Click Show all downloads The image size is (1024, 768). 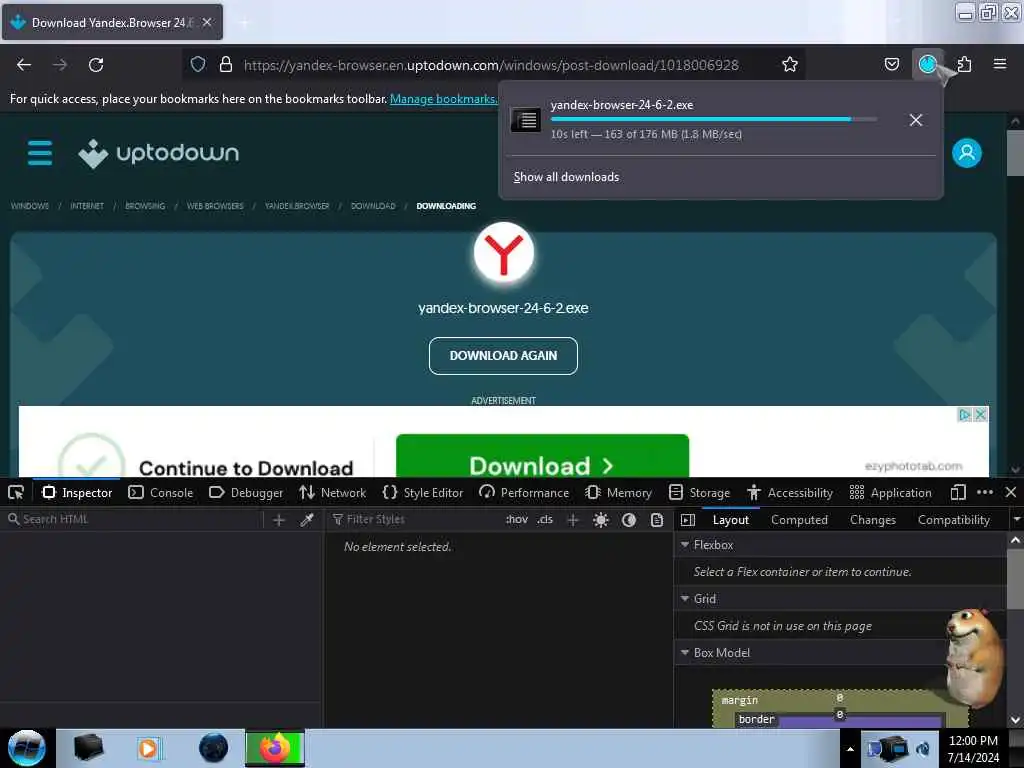[x=566, y=177]
